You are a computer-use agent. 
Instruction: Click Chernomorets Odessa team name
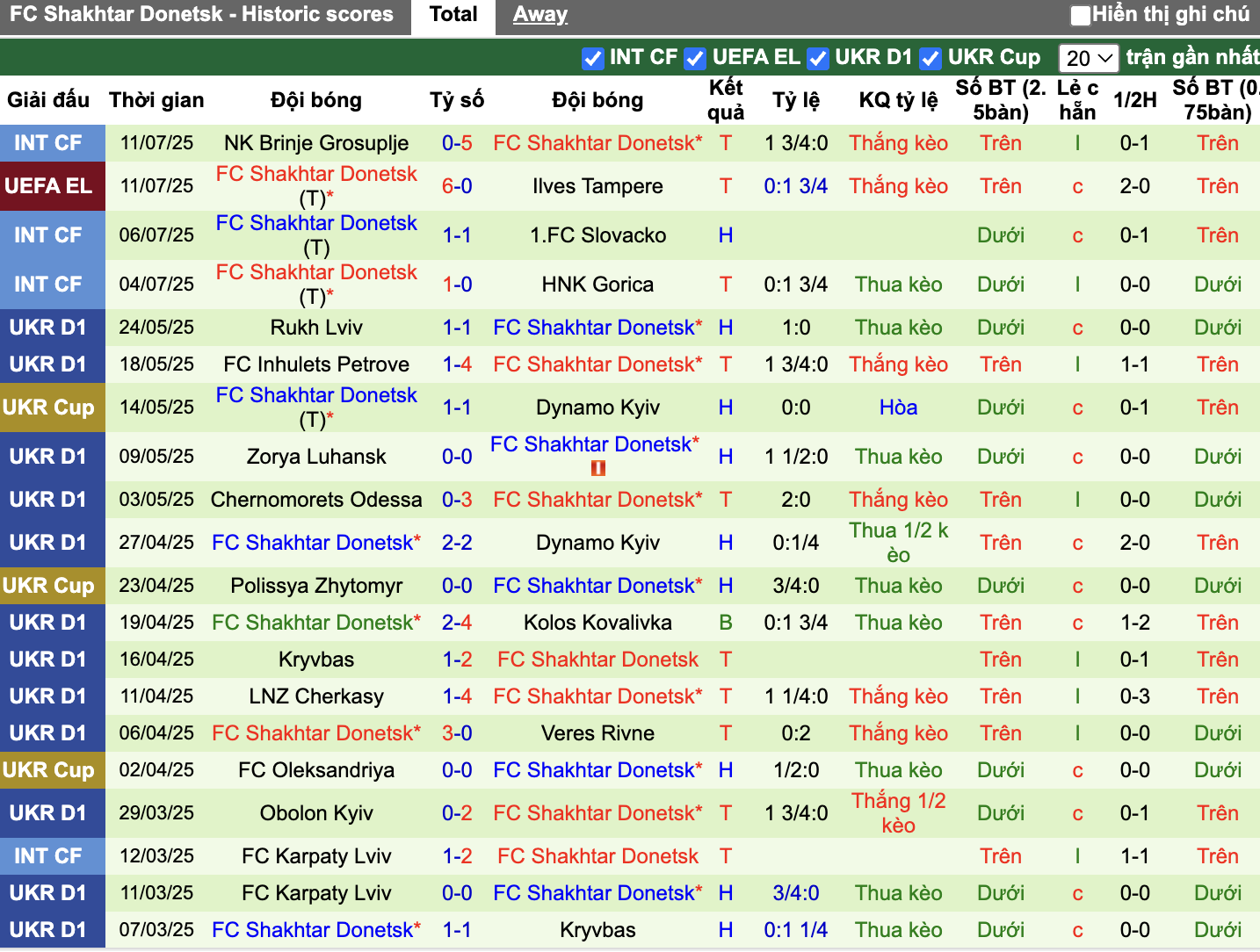[x=316, y=500]
